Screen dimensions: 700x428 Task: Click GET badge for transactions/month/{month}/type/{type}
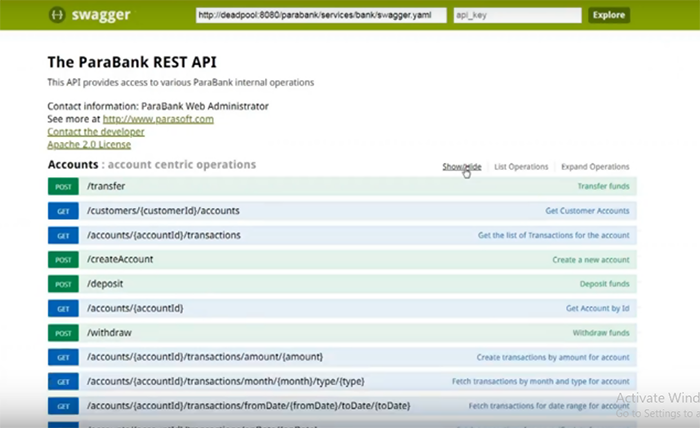click(x=63, y=382)
